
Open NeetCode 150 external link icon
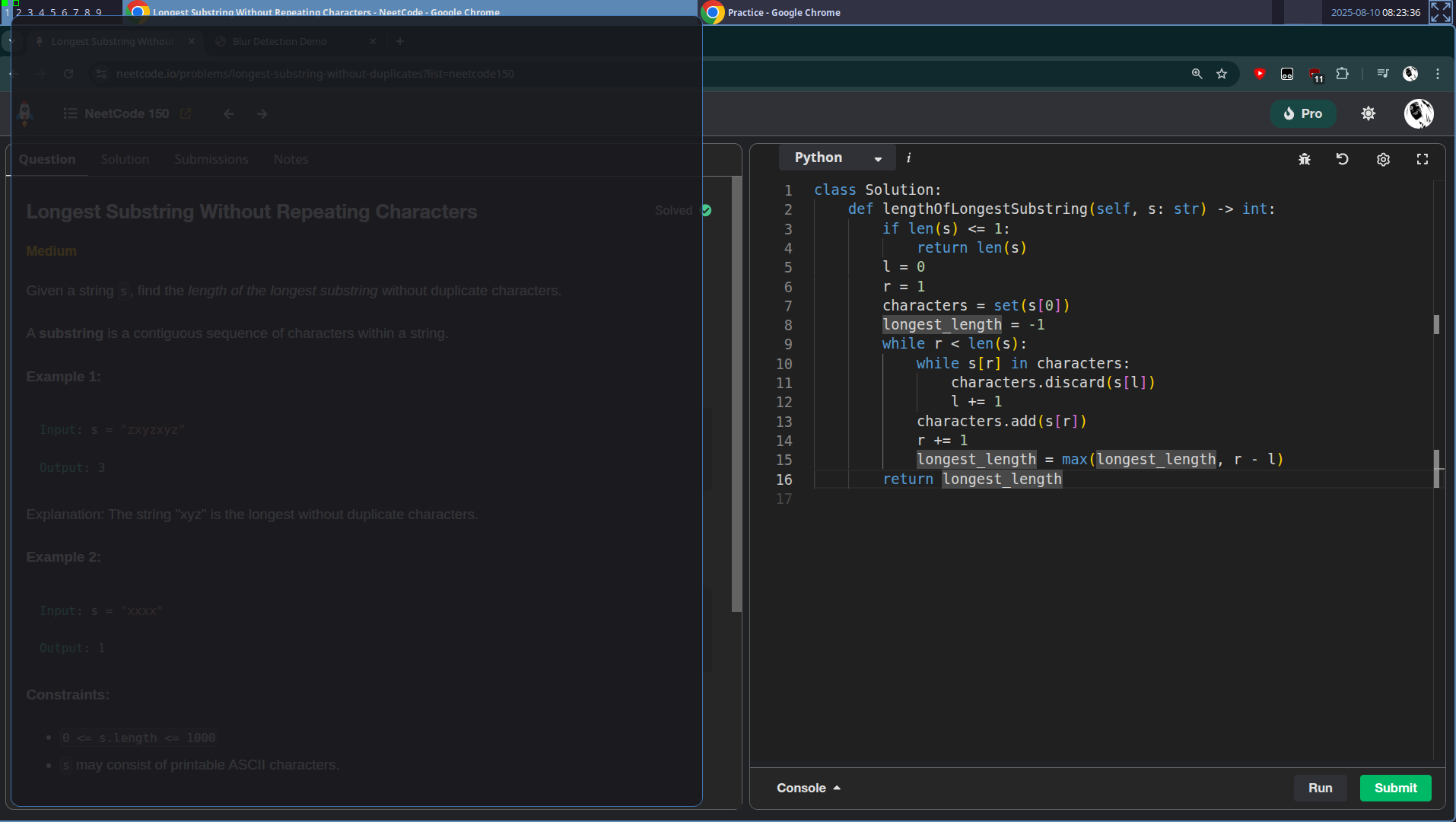click(x=186, y=113)
